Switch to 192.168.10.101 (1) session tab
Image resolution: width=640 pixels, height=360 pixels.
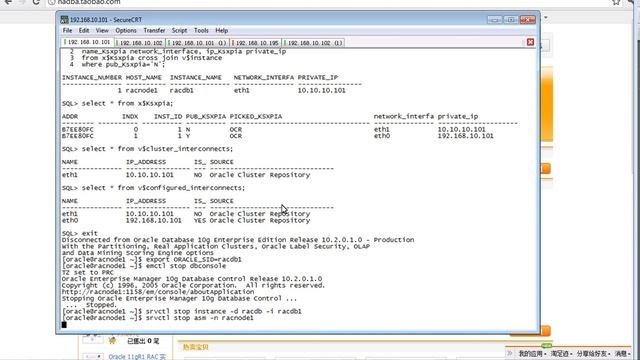click(x=198, y=42)
